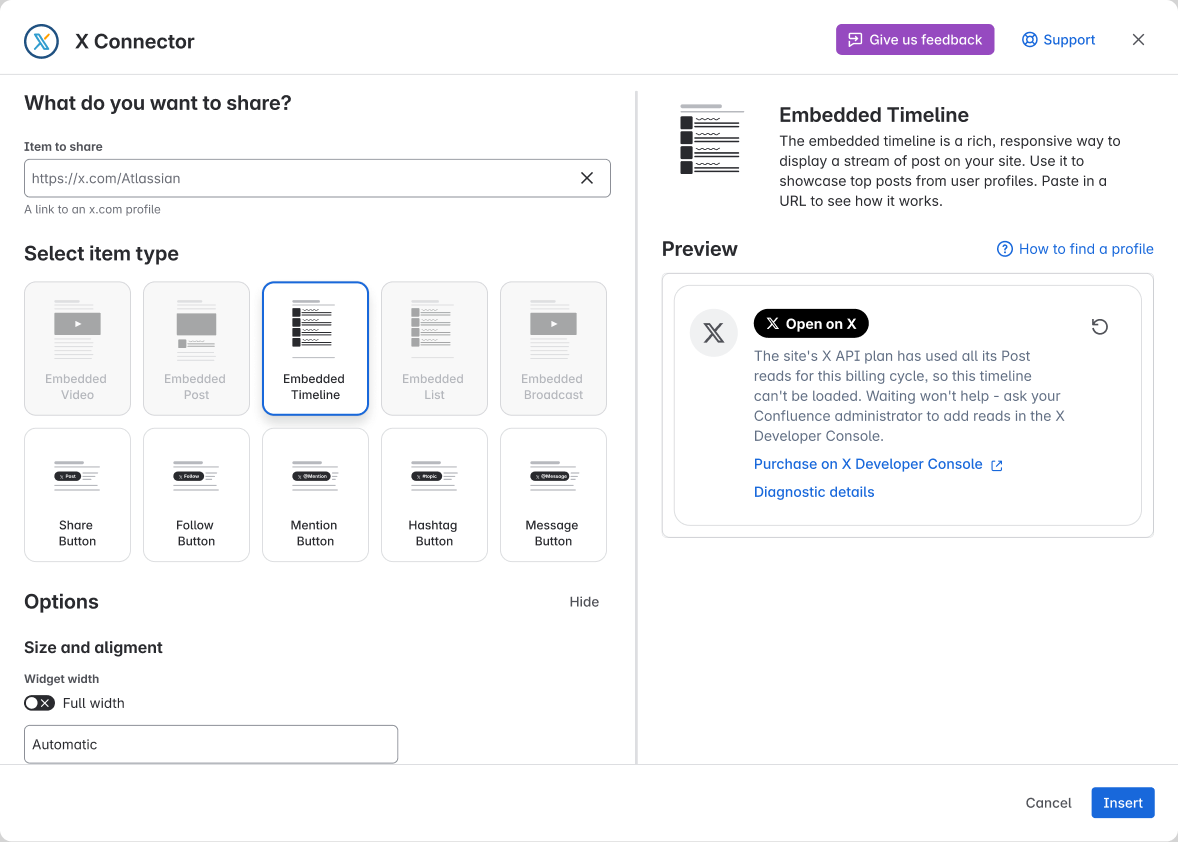The width and height of the screenshot is (1178, 842).
Task: Open How to find a profile help
Action: pyautogui.click(x=1075, y=249)
